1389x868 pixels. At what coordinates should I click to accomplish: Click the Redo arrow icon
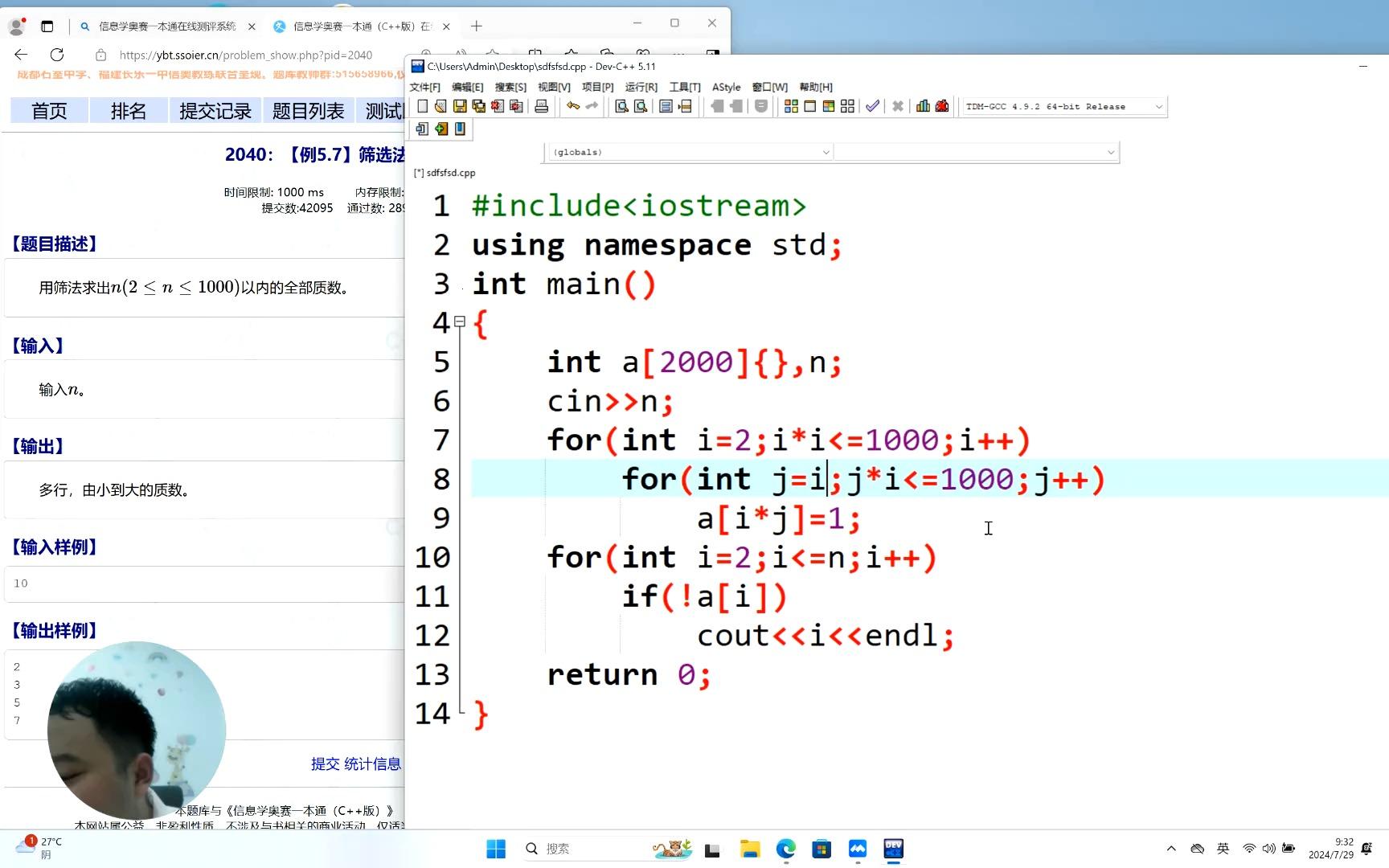[x=592, y=106]
